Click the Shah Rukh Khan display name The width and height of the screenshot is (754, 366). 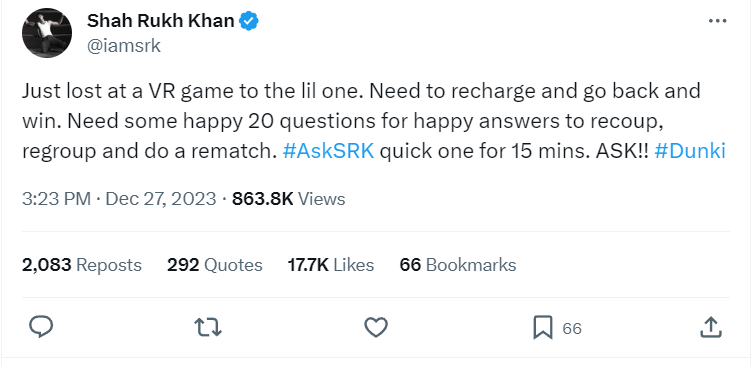click(161, 21)
